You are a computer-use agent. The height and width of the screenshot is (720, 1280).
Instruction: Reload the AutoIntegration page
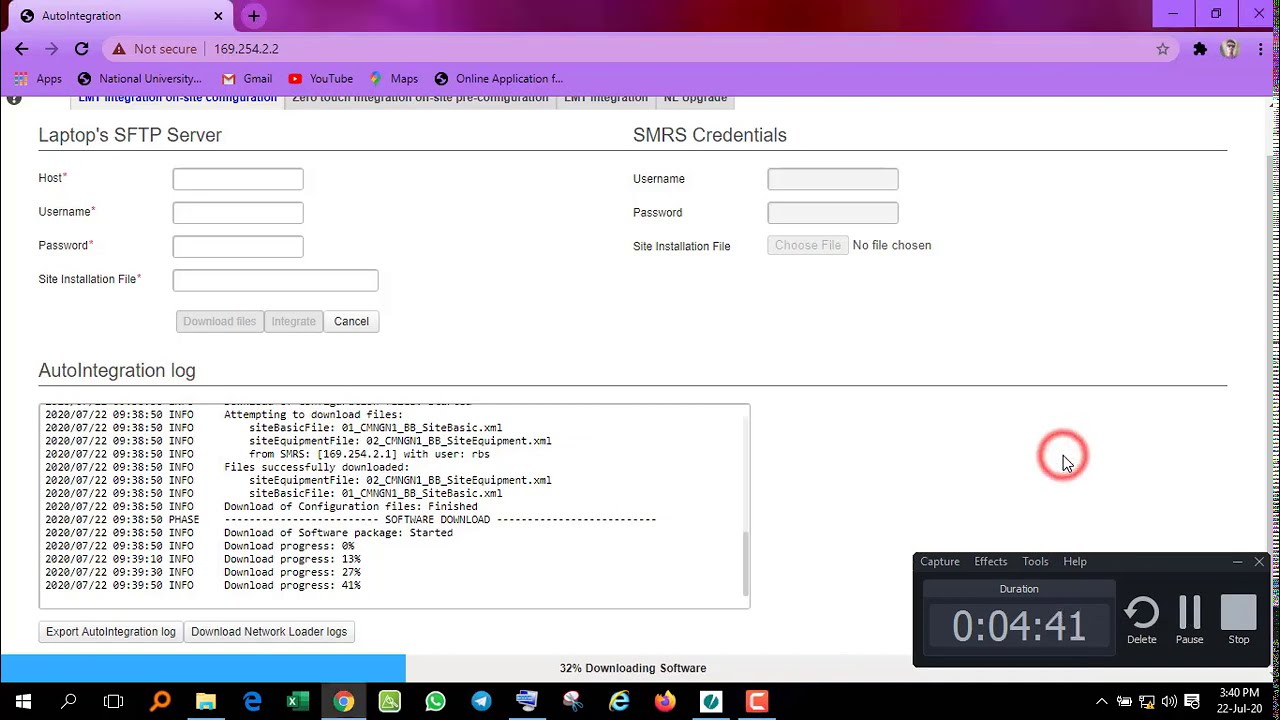pos(81,49)
